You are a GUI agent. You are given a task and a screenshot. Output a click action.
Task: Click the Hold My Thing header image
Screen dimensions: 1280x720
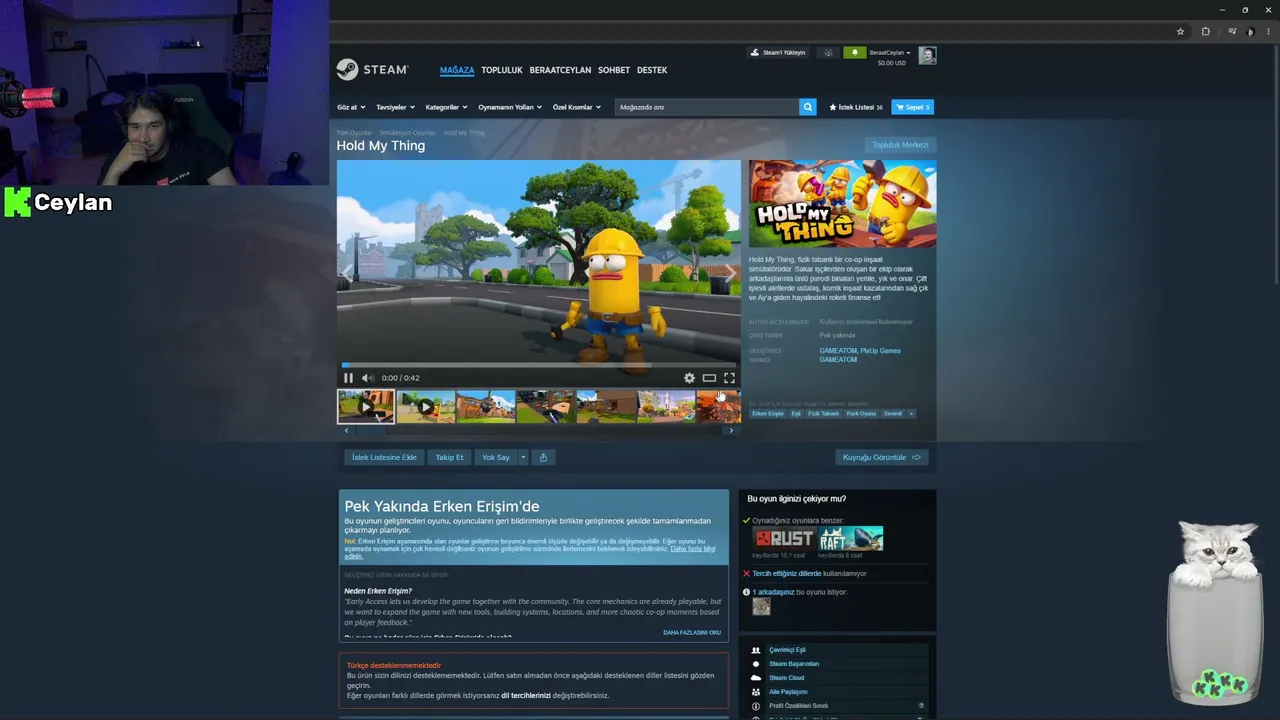coord(843,204)
